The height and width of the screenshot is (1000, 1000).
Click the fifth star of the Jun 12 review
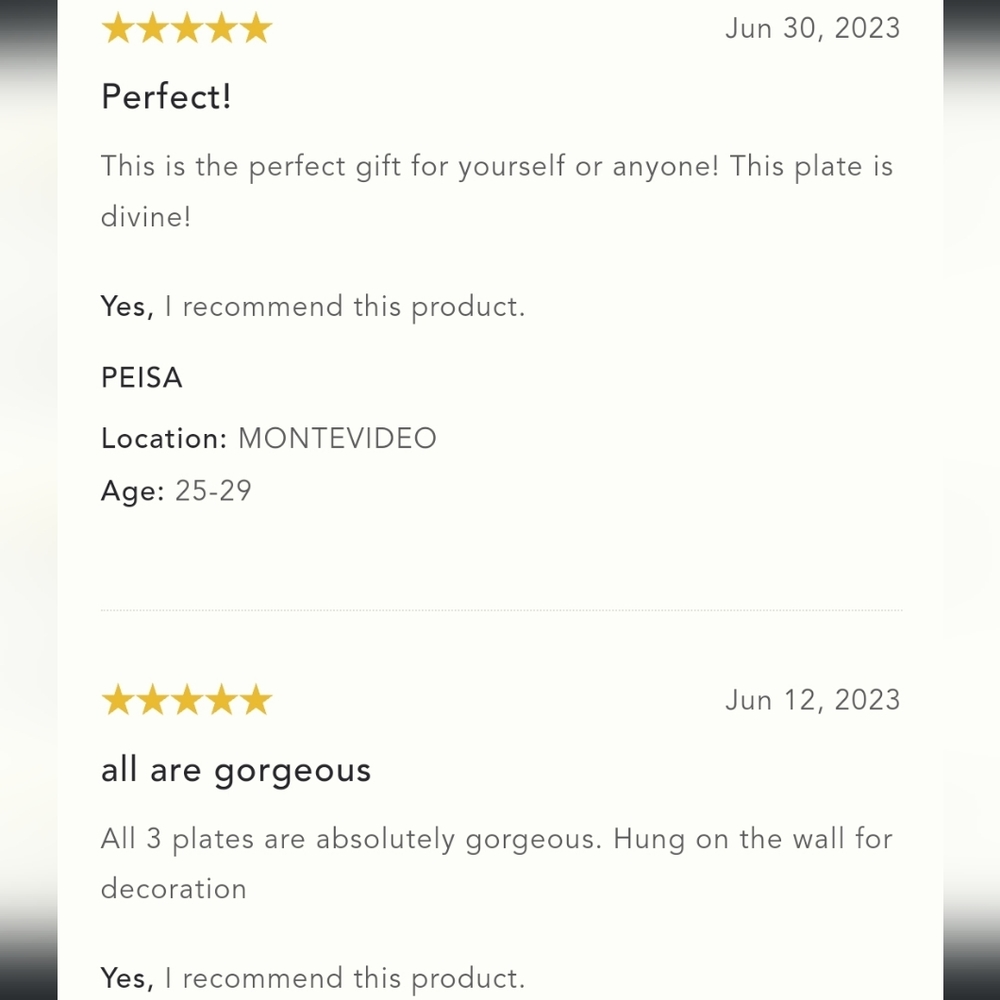tap(256, 700)
